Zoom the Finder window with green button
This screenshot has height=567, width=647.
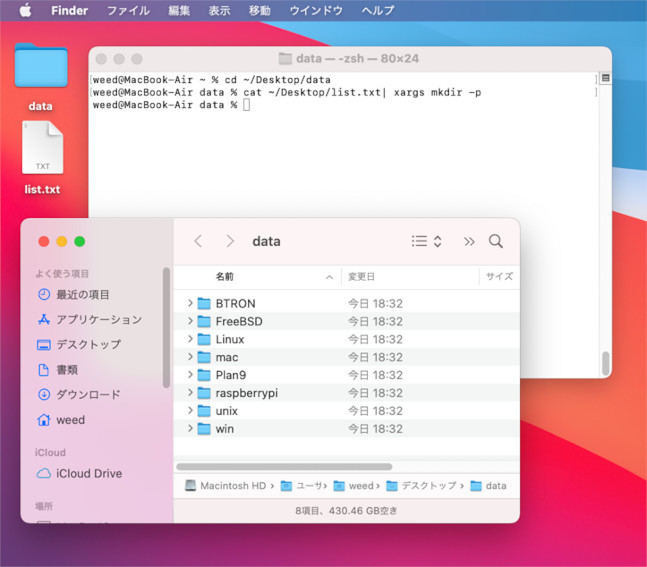[80, 241]
